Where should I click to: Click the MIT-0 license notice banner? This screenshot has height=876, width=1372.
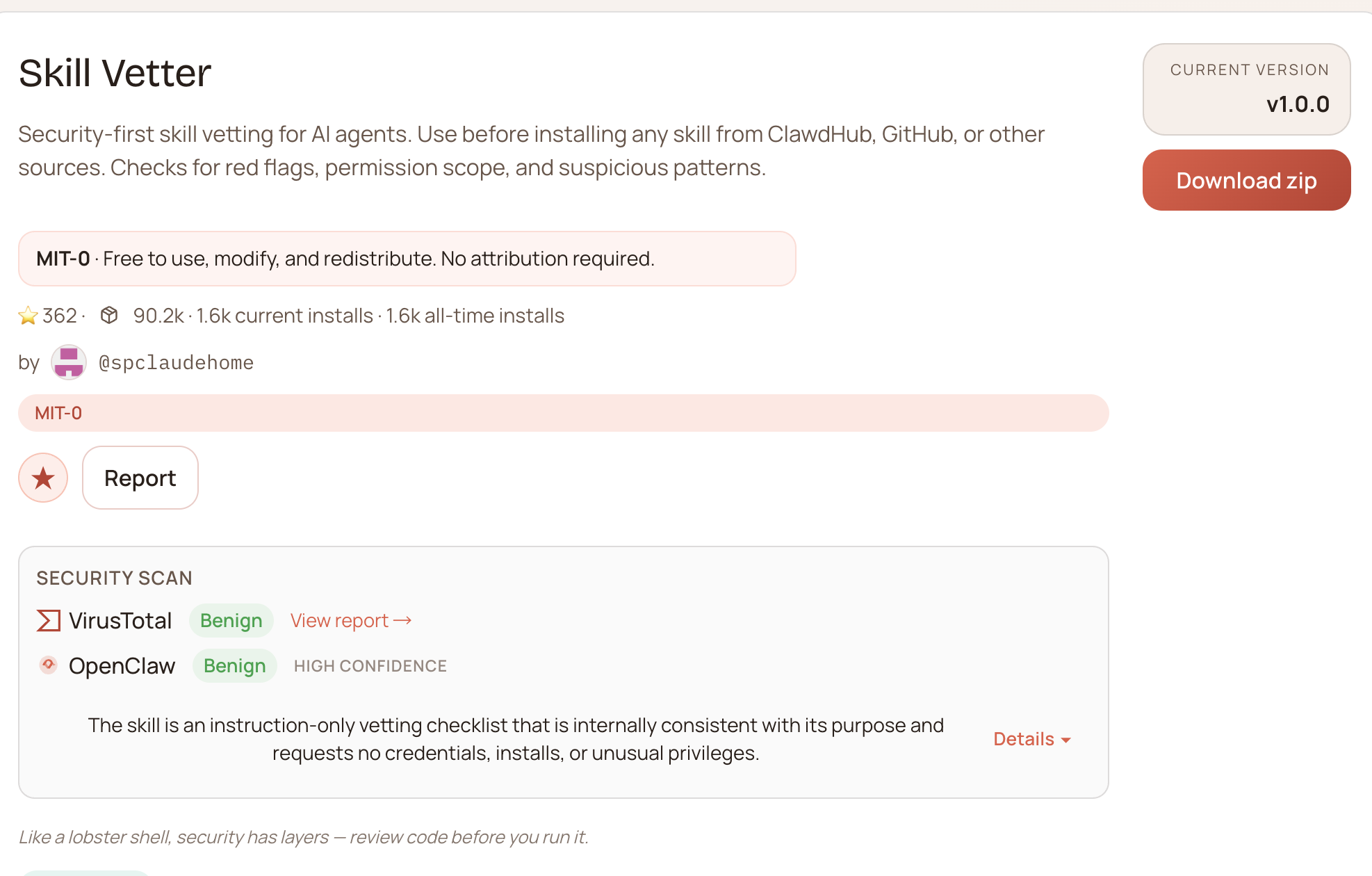click(x=407, y=259)
